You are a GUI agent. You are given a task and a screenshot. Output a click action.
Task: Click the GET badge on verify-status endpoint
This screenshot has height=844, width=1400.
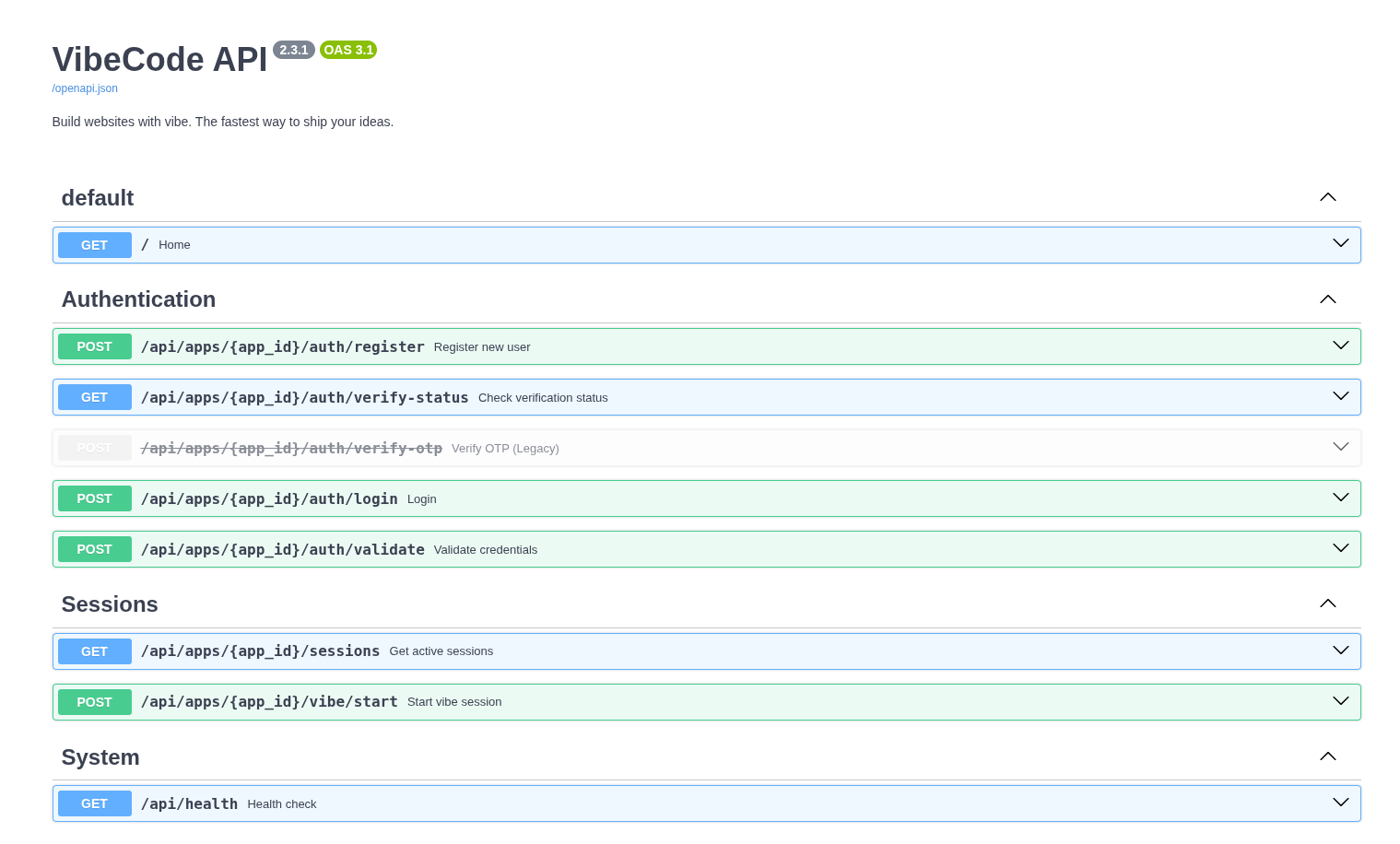(94, 397)
